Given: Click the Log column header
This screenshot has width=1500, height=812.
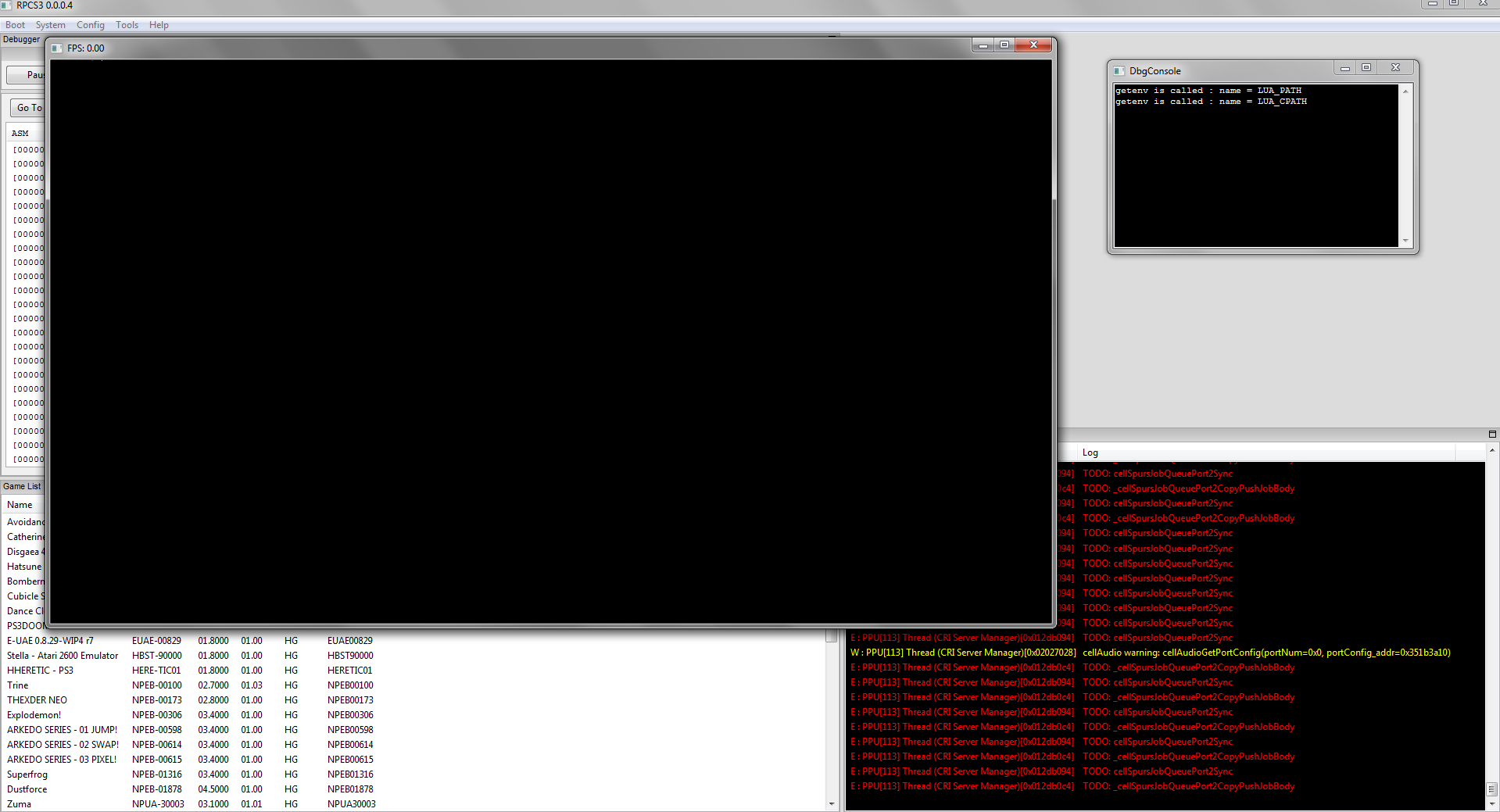Looking at the screenshot, I should pyautogui.click(x=1090, y=453).
